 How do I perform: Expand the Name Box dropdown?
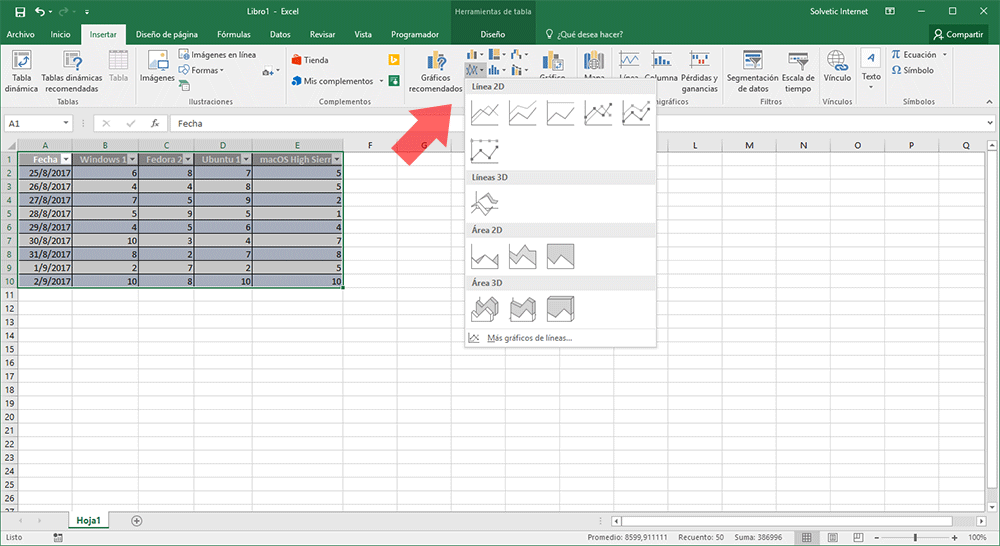[x=66, y=123]
